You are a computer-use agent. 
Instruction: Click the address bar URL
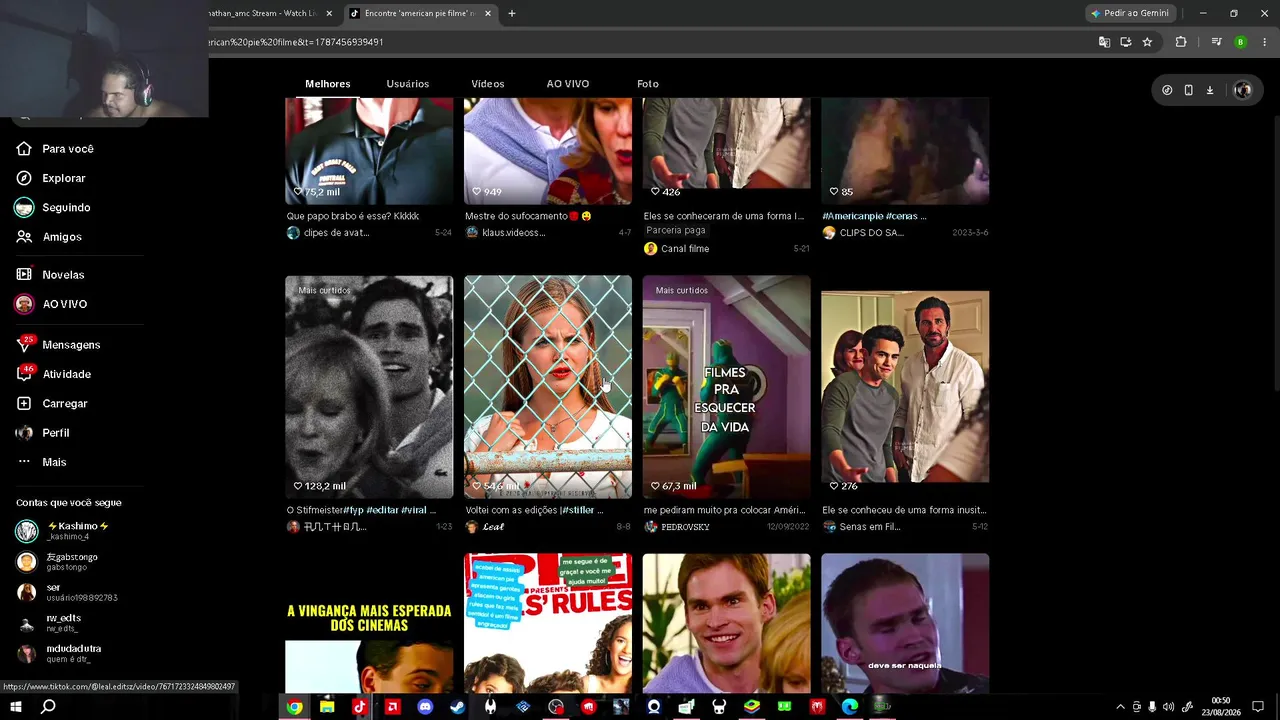click(296, 42)
